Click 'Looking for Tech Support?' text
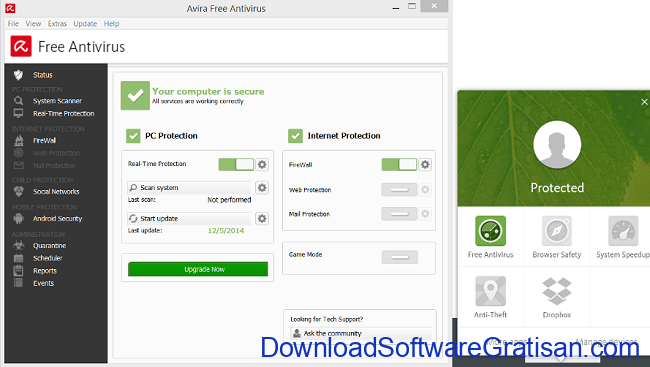Viewport: 650px width, 367px height. click(x=327, y=319)
